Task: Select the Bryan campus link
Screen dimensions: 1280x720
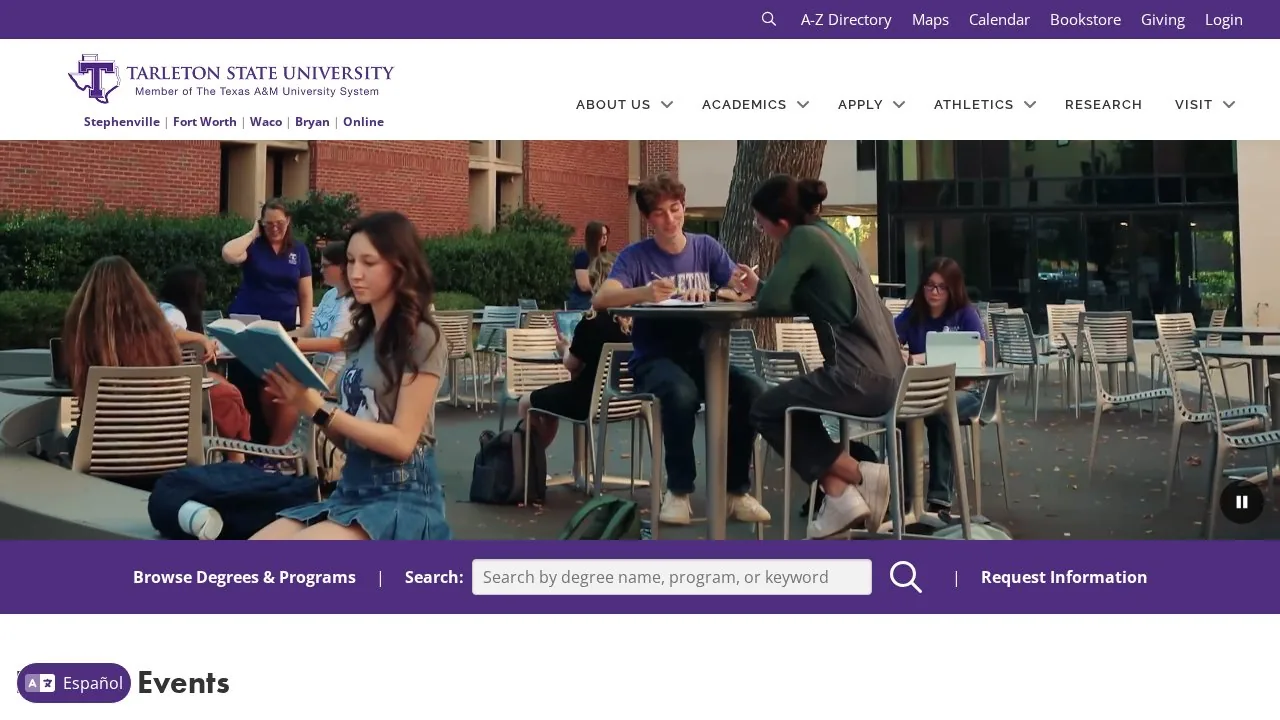Action: [x=312, y=122]
